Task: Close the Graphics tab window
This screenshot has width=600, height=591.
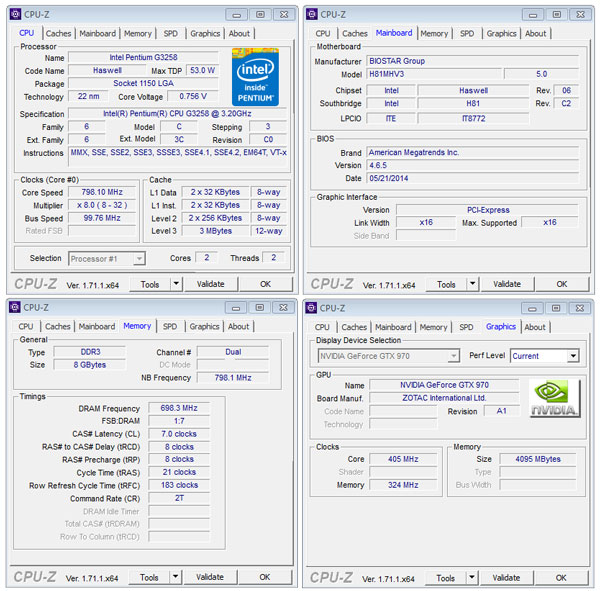Action: 580,308
